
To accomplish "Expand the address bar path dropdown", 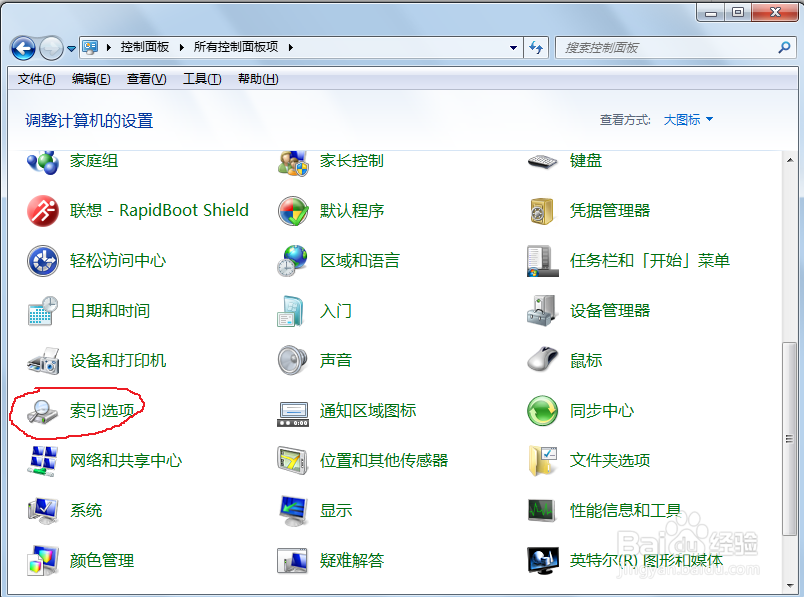I will (x=513, y=47).
